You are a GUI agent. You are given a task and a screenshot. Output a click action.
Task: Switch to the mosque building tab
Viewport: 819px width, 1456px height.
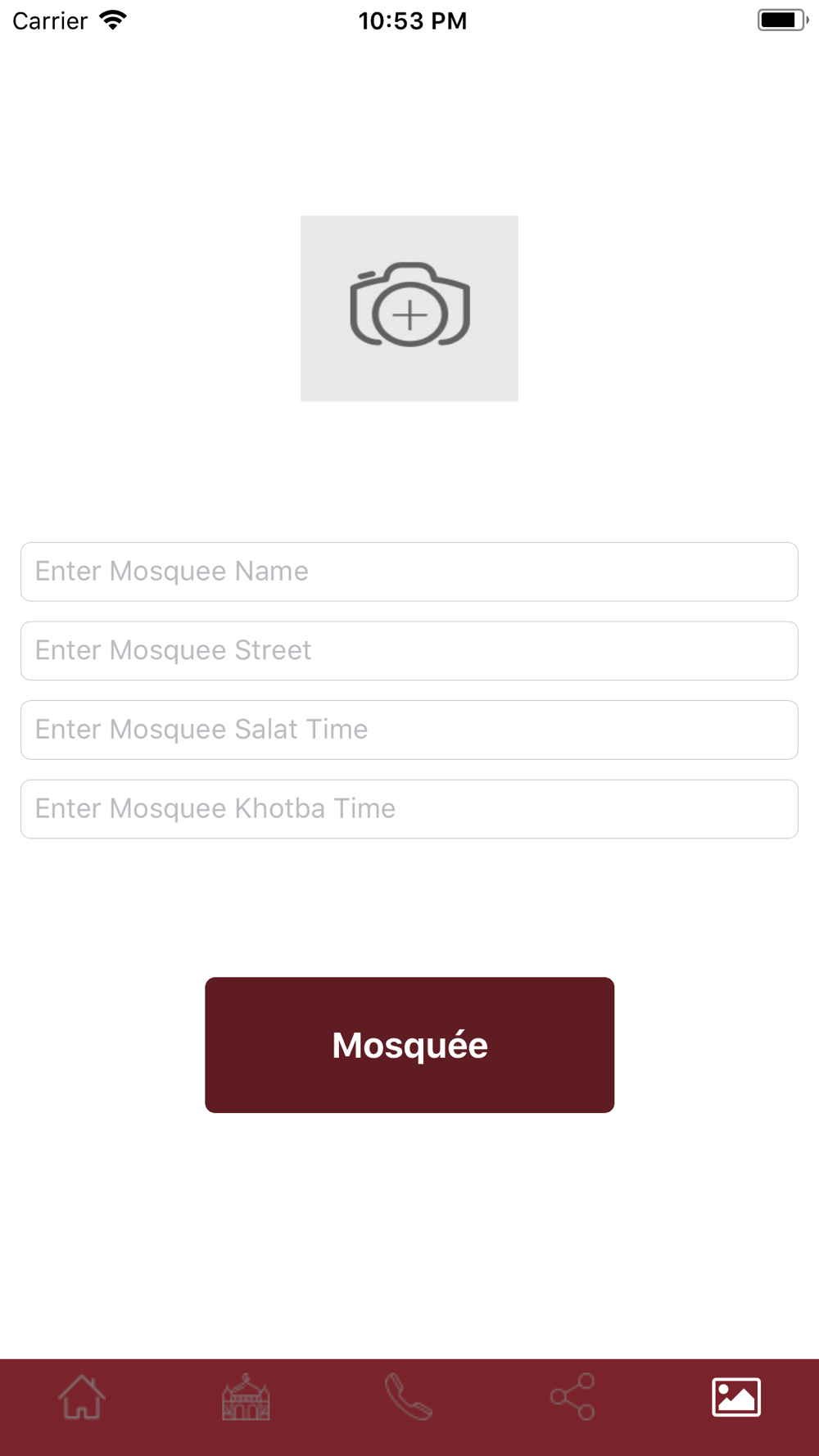[x=246, y=1397]
